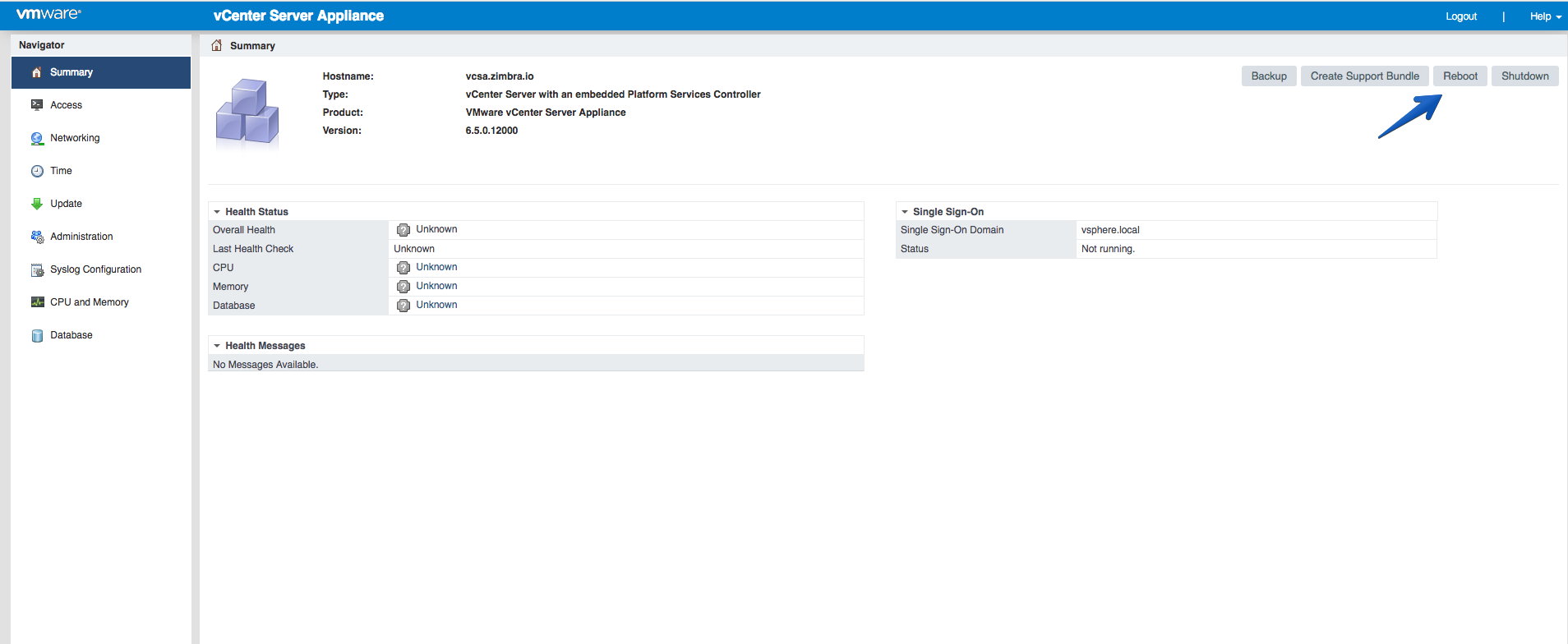Click the Administration users icon
The height and width of the screenshot is (644, 1568).
[37, 237]
